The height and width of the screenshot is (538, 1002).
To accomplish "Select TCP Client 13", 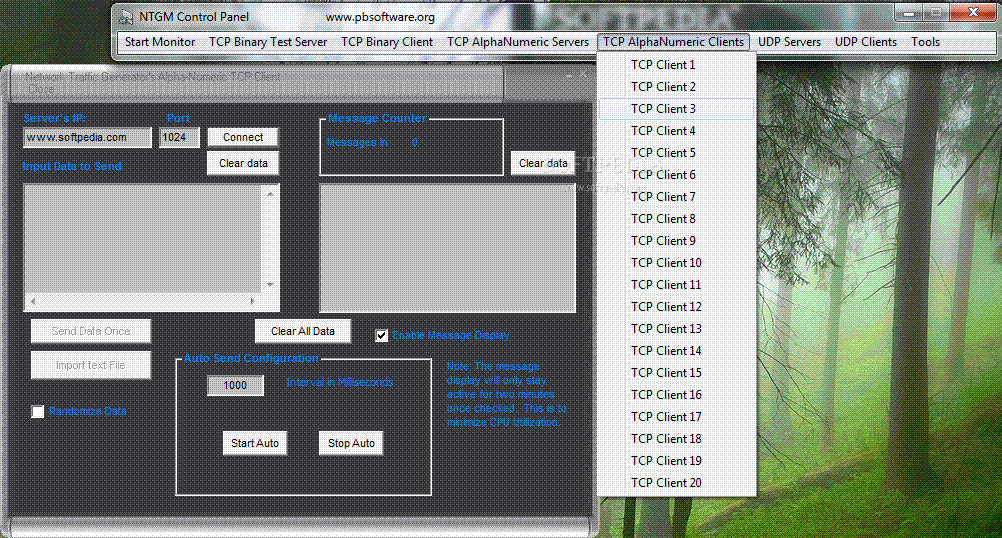I will pos(677,329).
